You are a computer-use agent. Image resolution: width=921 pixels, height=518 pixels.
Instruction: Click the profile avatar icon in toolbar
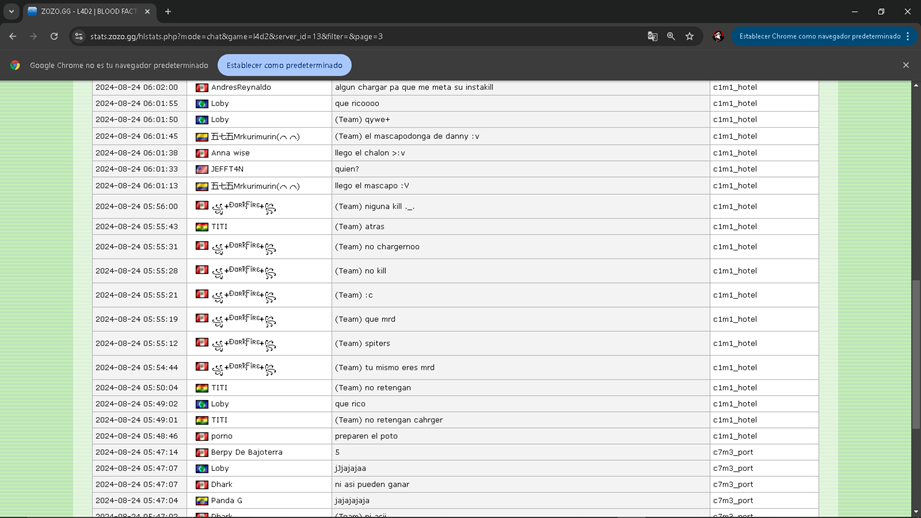click(718, 36)
